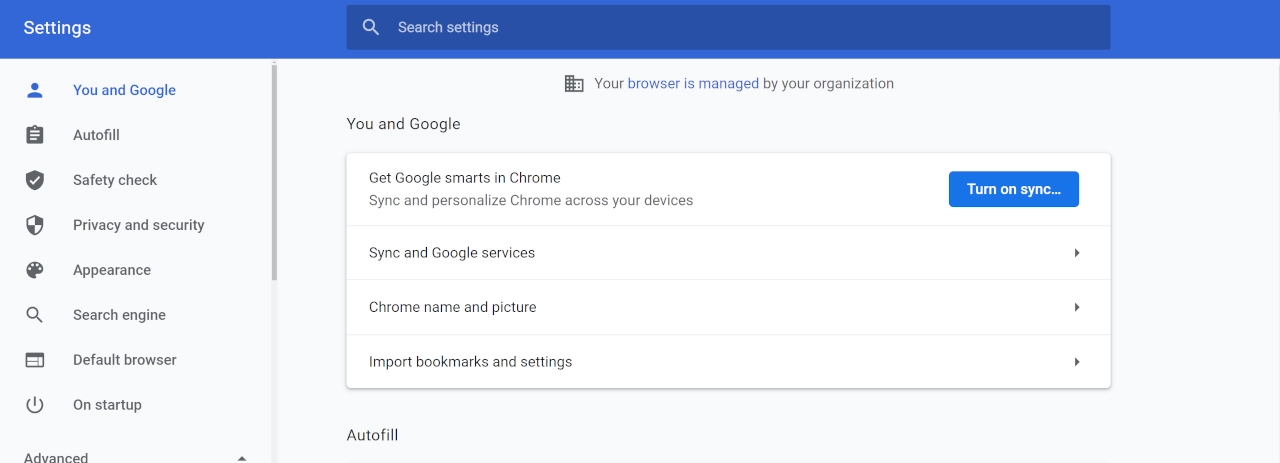Click the power icon for On startup
The width and height of the screenshot is (1280, 463).
pyautogui.click(x=35, y=405)
